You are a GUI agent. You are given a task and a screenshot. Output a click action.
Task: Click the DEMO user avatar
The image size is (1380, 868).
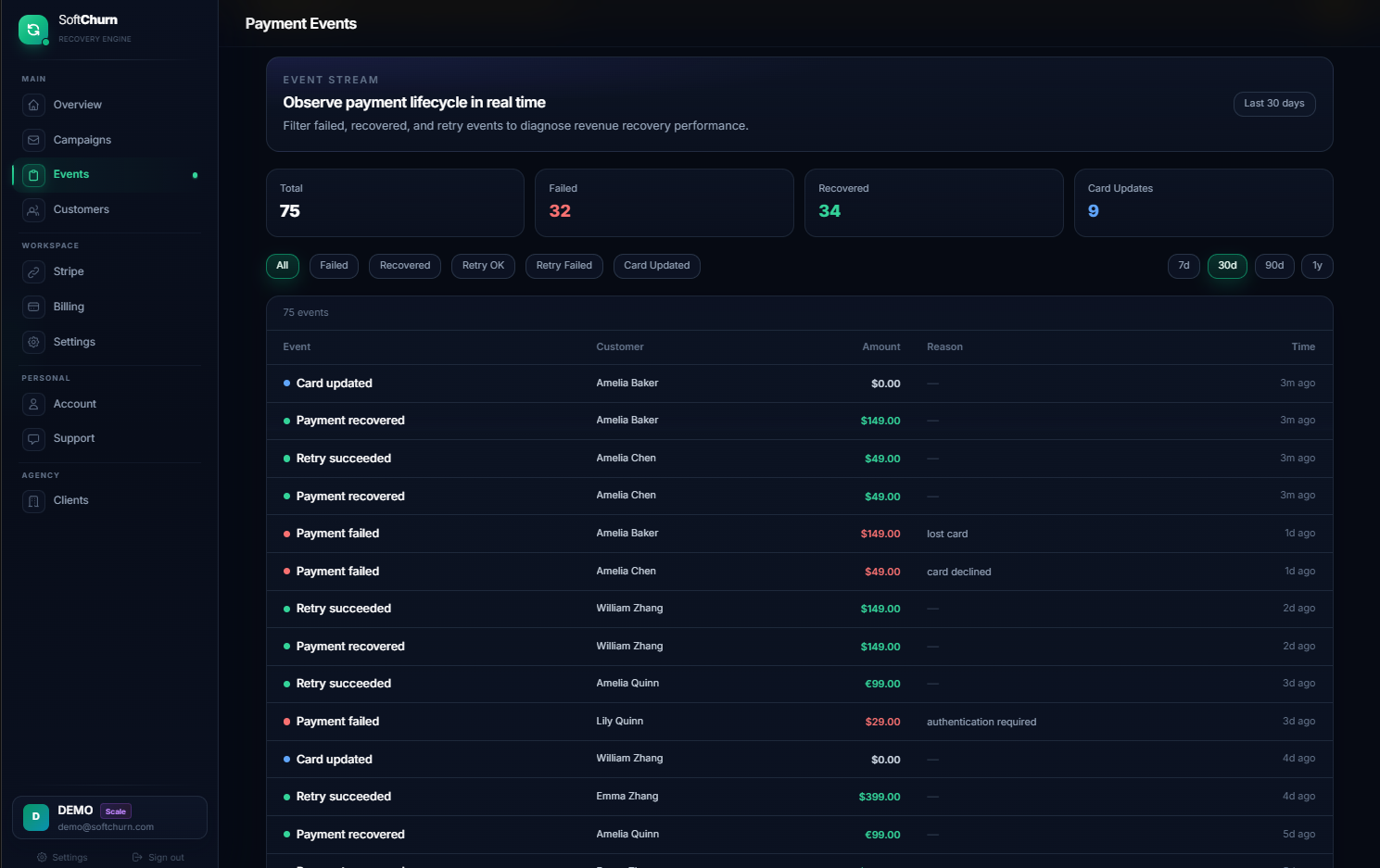pos(36,817)
